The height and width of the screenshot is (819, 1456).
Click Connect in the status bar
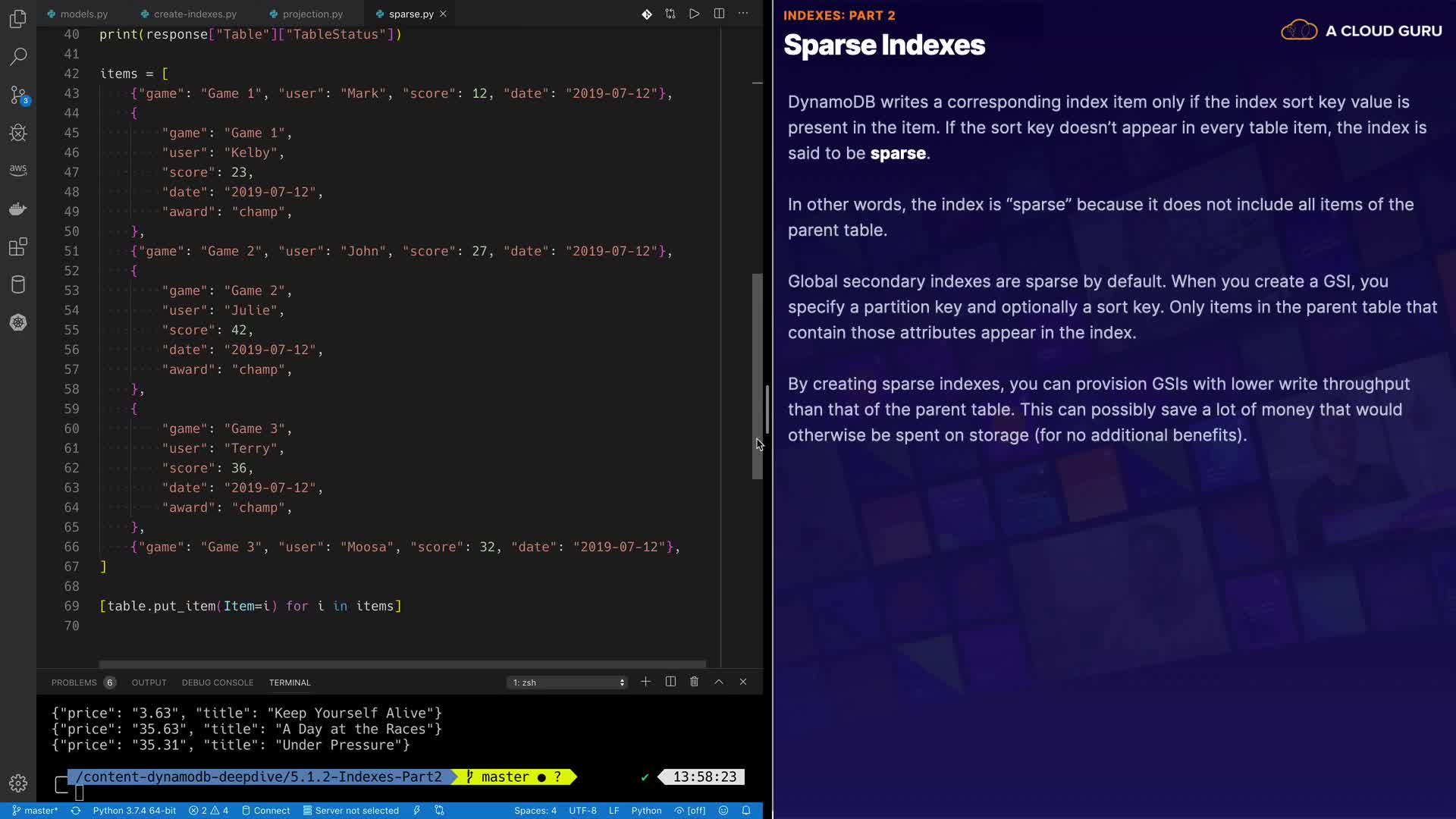point(266,811)
